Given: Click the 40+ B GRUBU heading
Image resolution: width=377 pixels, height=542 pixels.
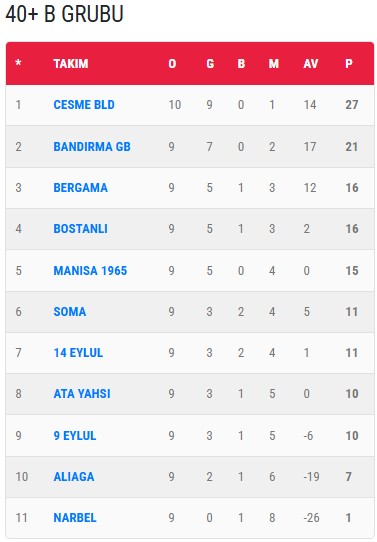Looking at the screenshot, I should [65, 14].
